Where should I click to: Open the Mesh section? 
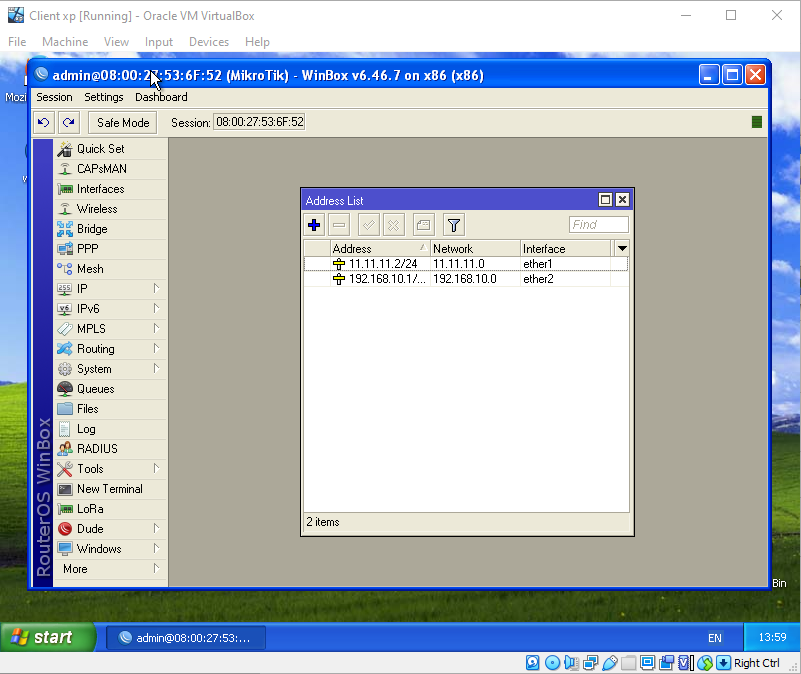[x=111, y=268]
